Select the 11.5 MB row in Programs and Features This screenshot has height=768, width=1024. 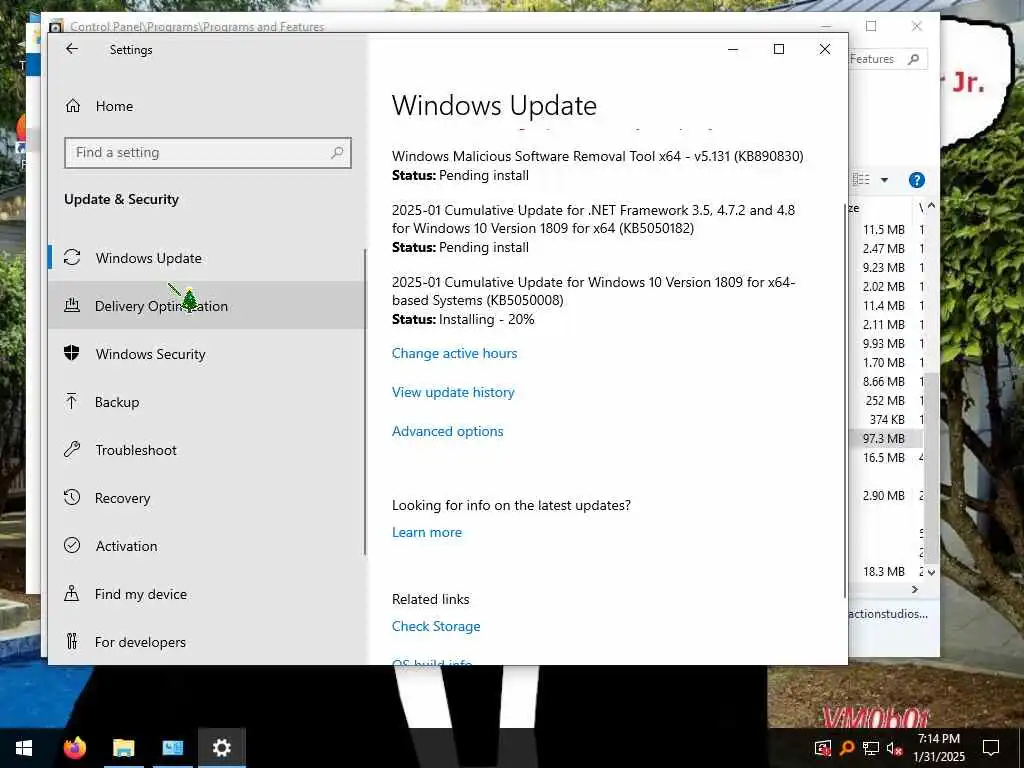pos(888,229)
